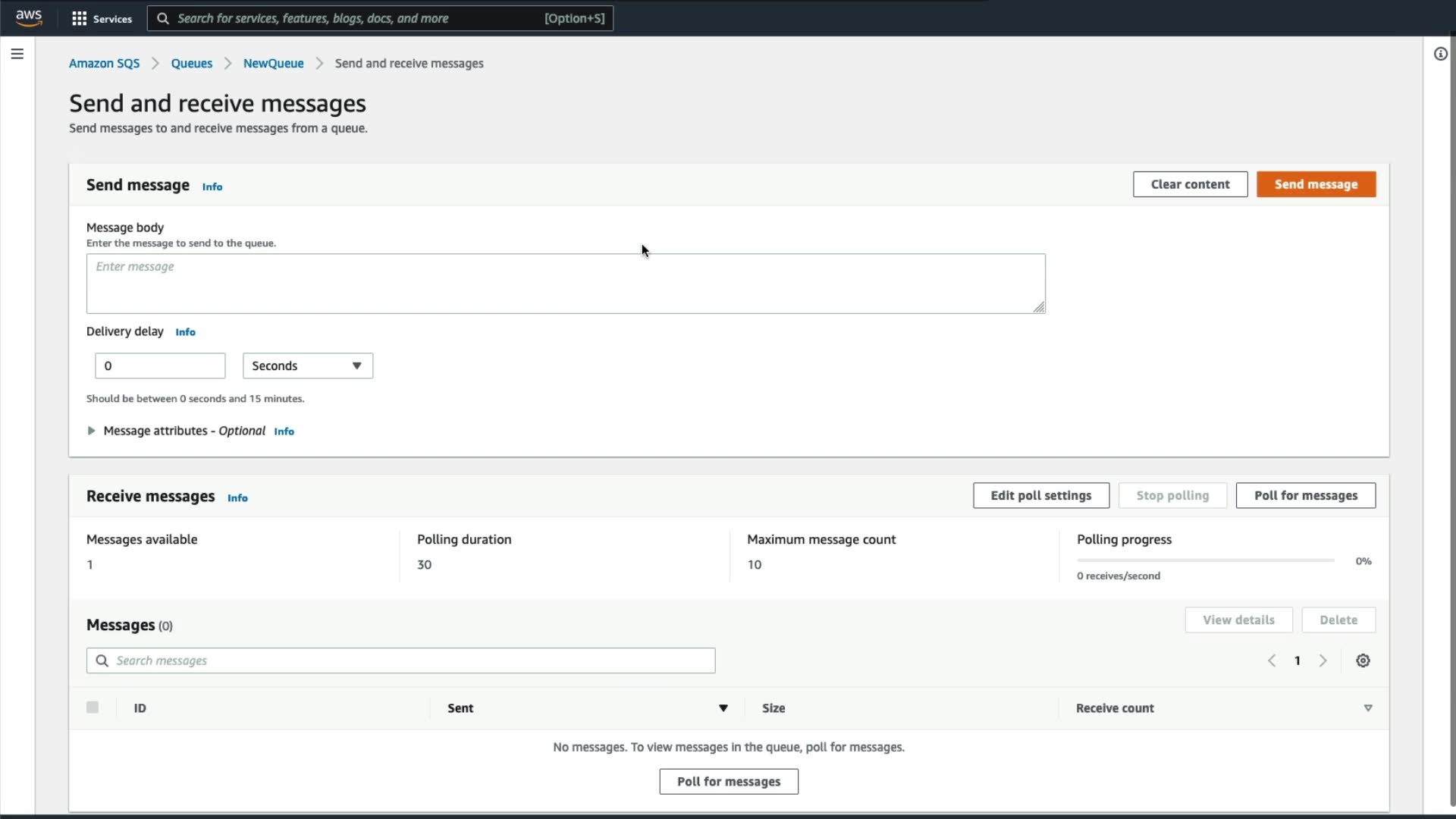
Task: Navigate to NewQueue breadcrumb
Action: (273, 64)
